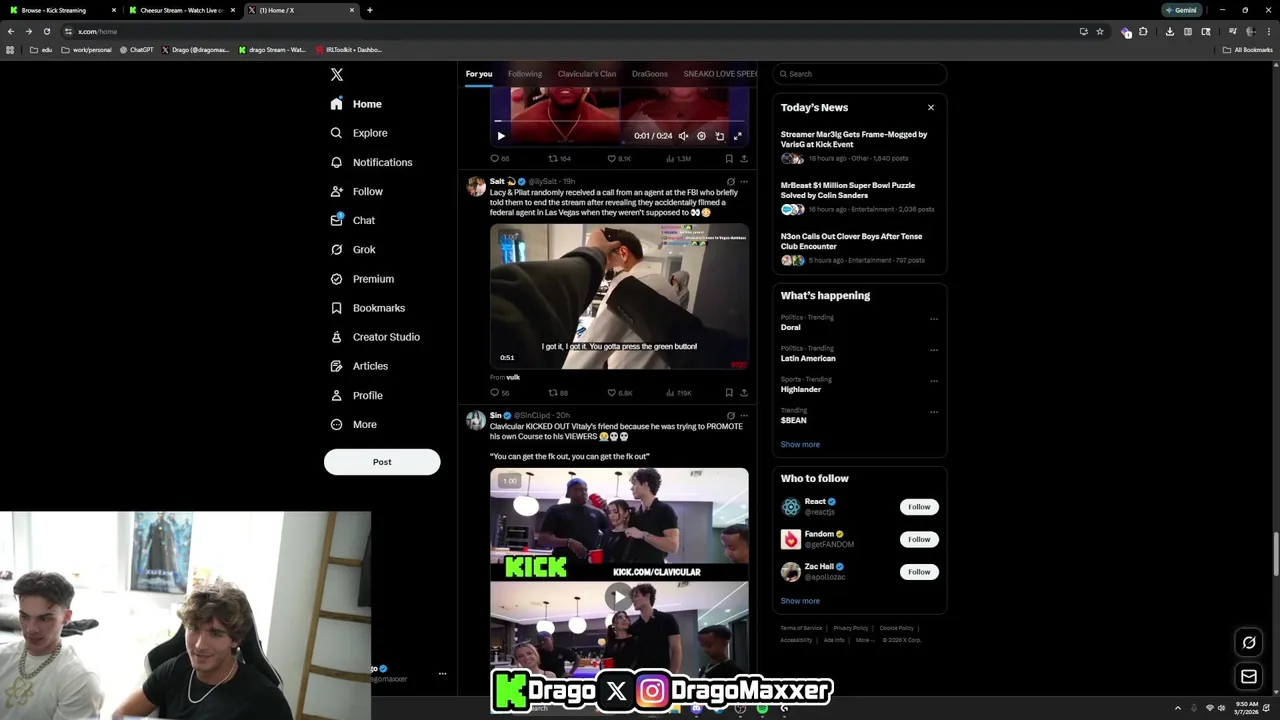Like the post with 8.1K likes

[x=619, y=158]
